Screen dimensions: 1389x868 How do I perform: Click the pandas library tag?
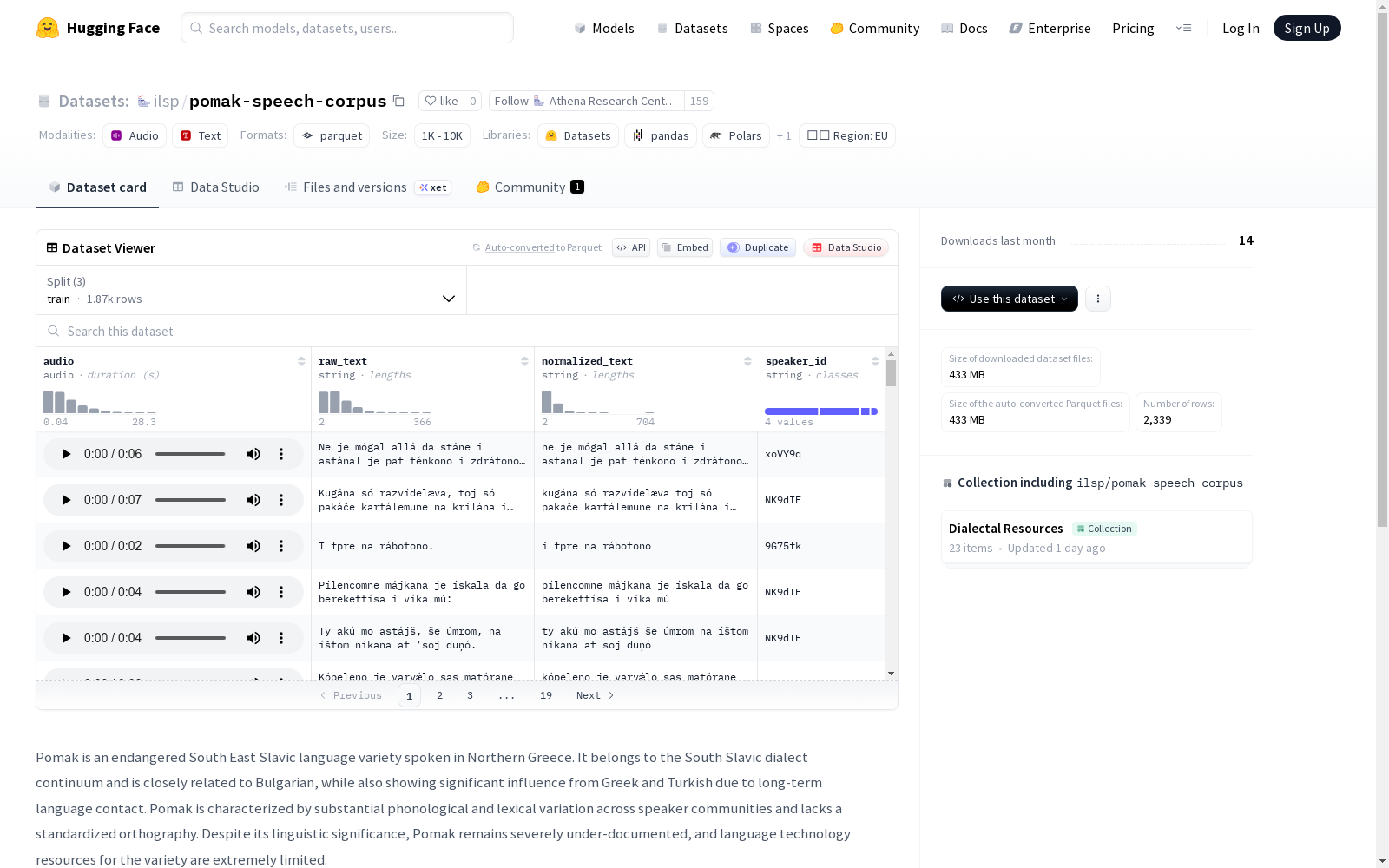pos(661,135)
